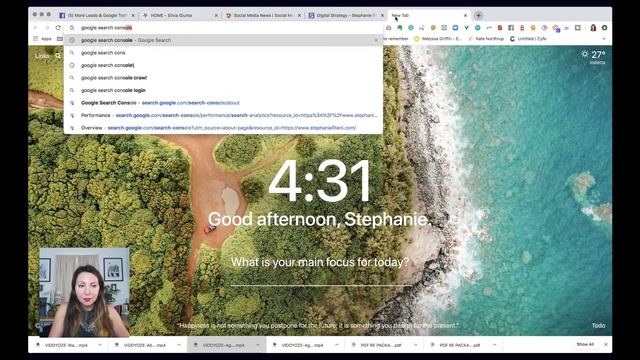Image resolution: width=640 pixels, height=360 pixels.
Task: Open the Evernote elephant extension
Action: [400, 28]
